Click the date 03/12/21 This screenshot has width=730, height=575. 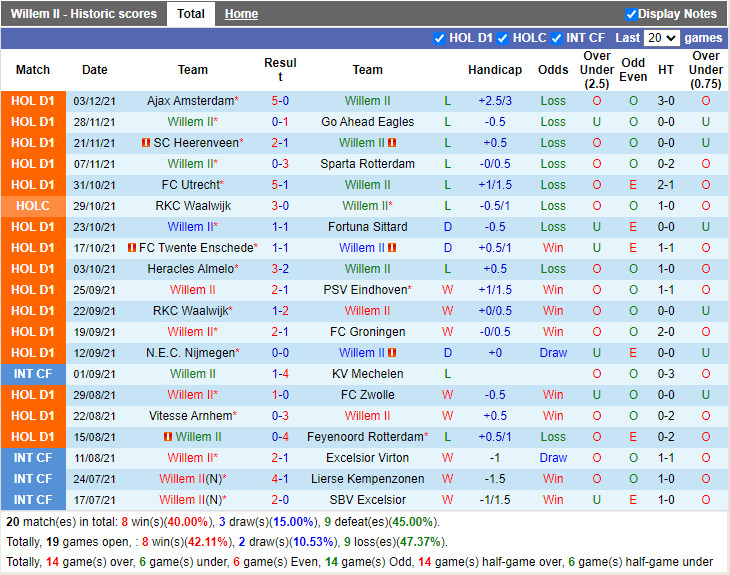[94, 101]
